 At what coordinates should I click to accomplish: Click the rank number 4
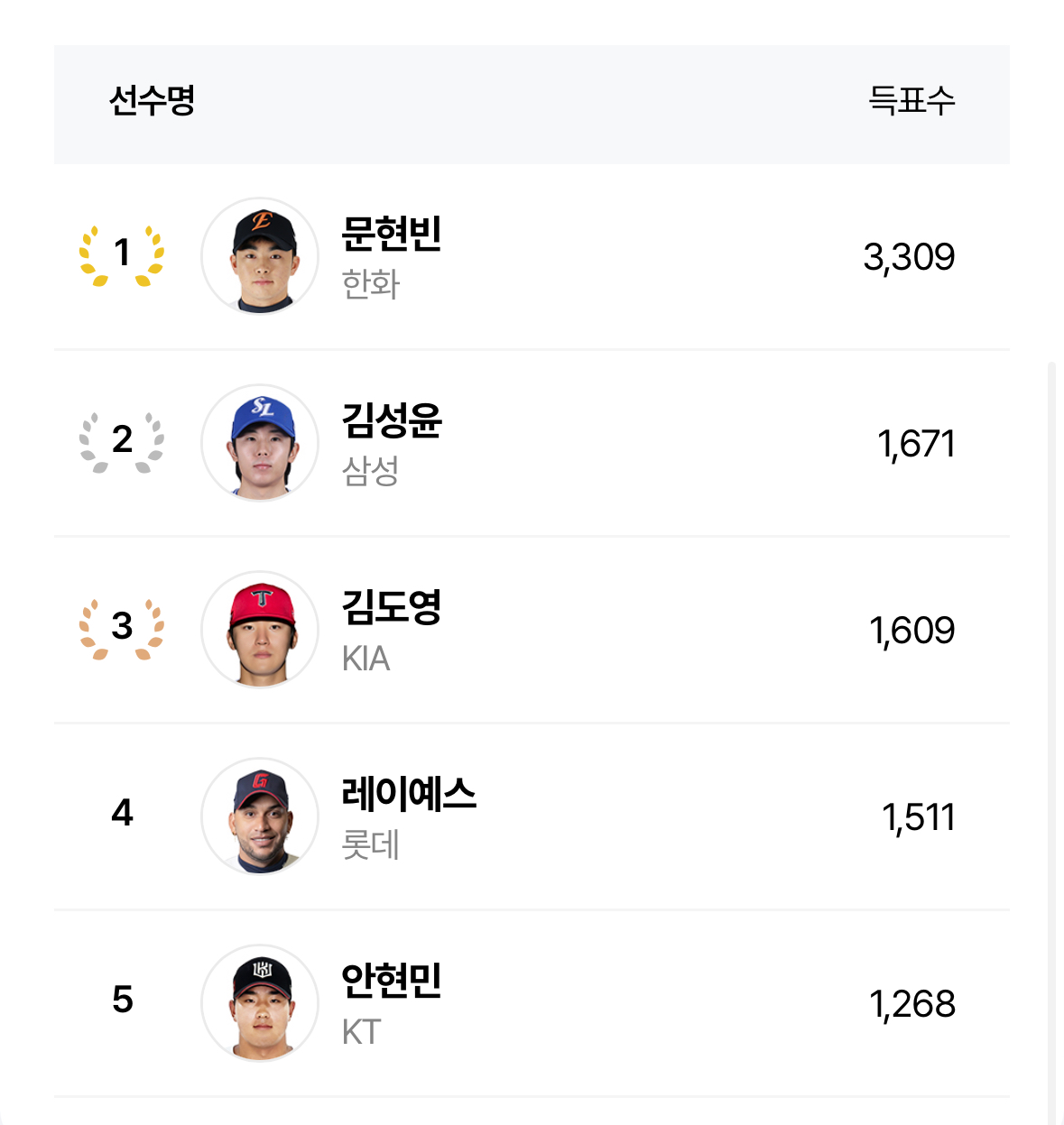pyautogui.click(x=122, y=813)
